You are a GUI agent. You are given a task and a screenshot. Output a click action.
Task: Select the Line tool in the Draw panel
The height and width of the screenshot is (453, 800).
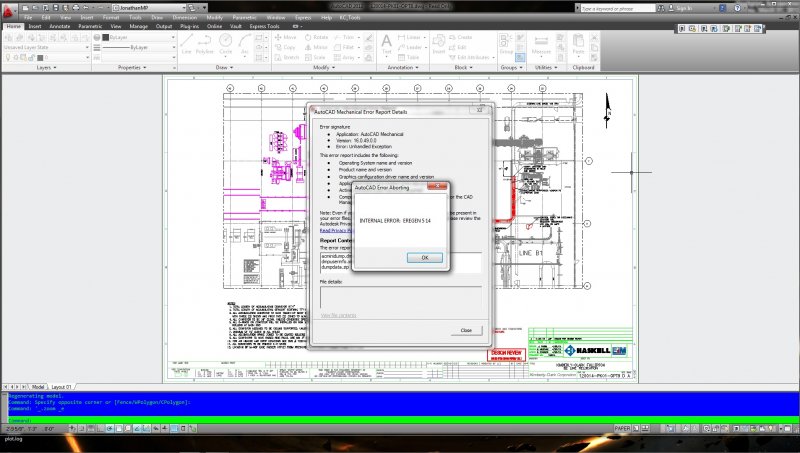tap(187, 43)
